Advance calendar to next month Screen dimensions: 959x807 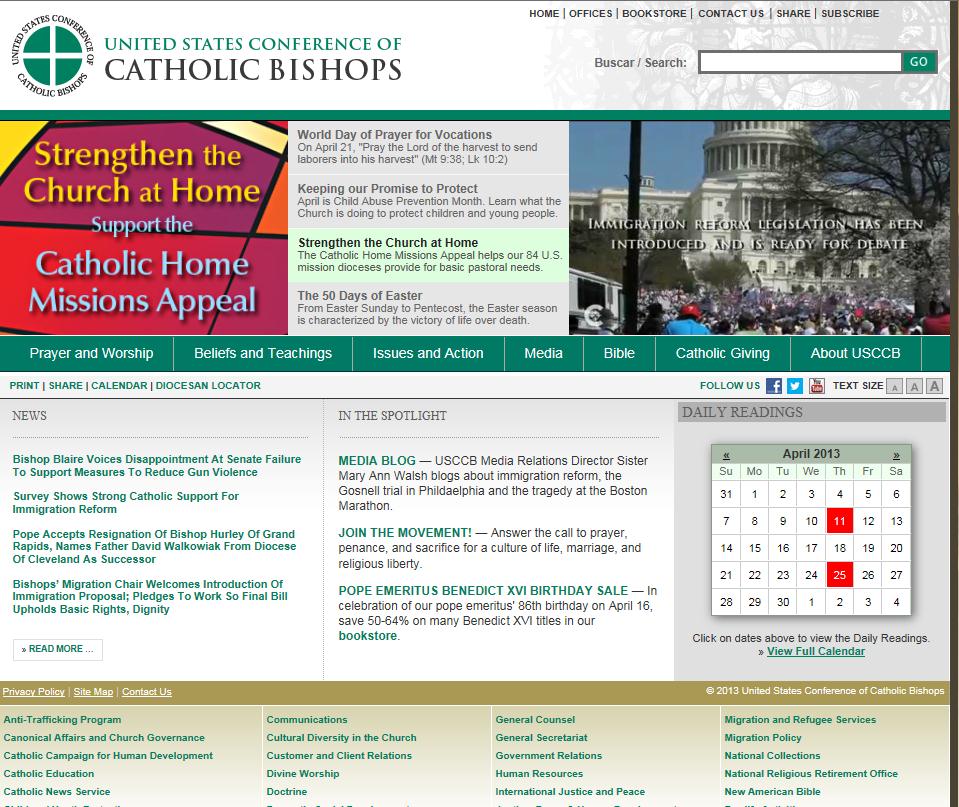(896, 454)
